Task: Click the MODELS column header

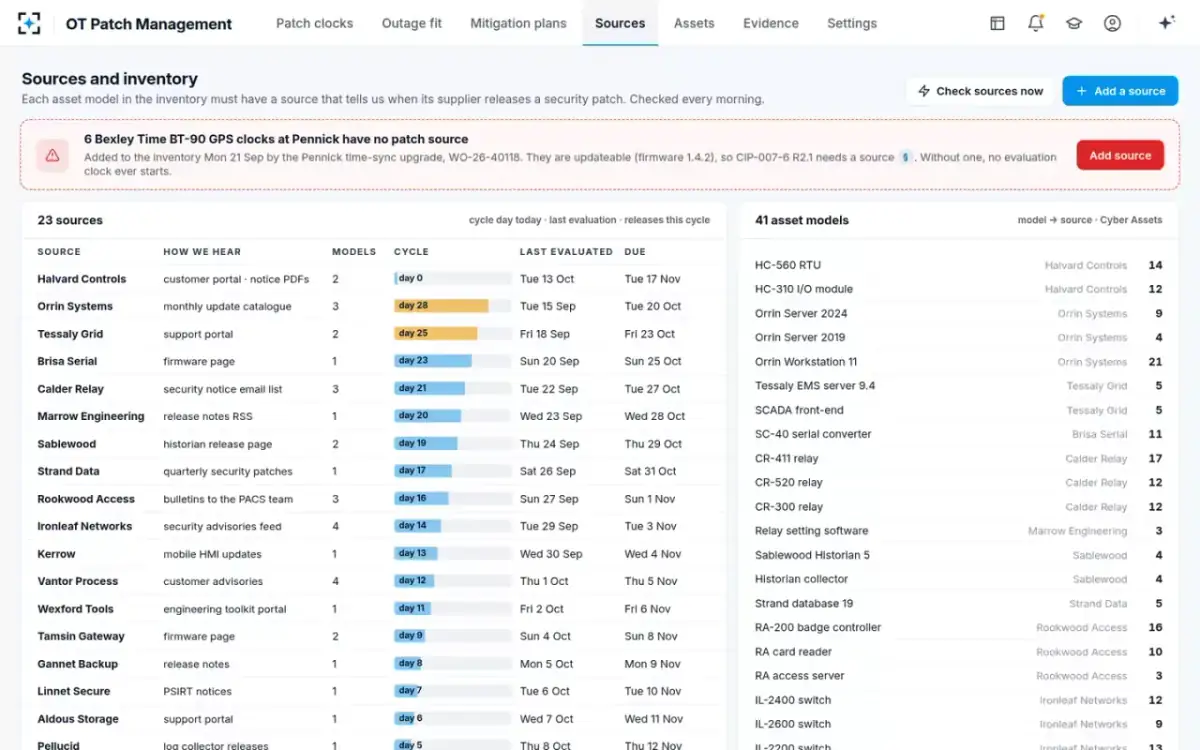Action: pyautogui.click(x=354, y=252)
